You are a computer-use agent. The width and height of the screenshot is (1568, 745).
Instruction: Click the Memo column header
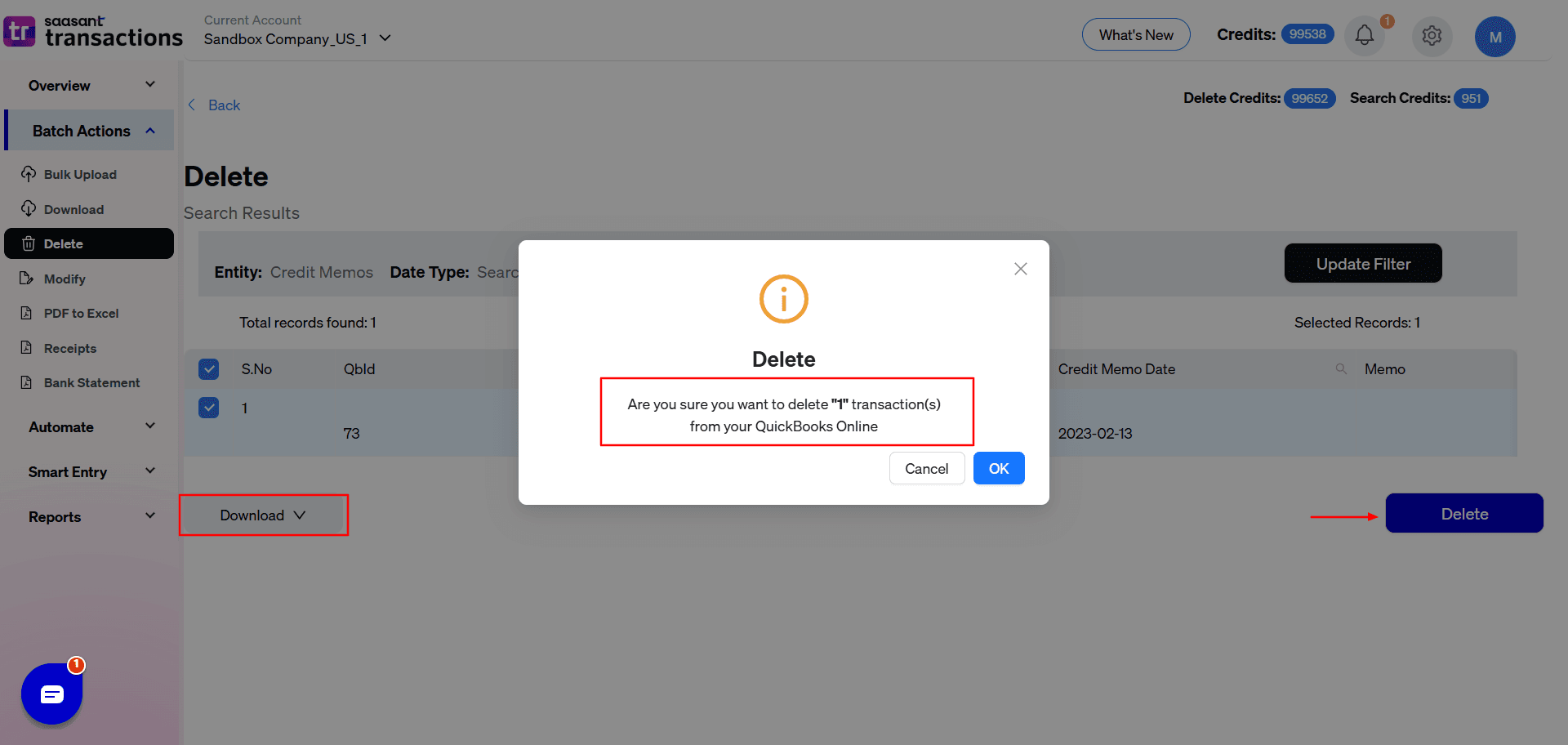tap(1385, 369)
